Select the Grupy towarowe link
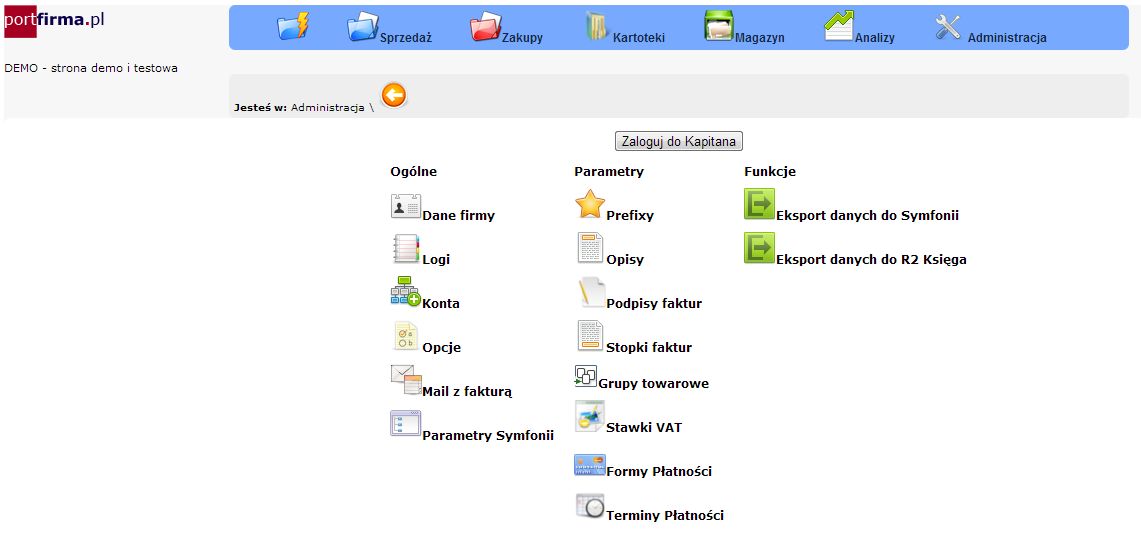Image resolution: width=1141 pixels, height=536 pixels. pos(653,383)
